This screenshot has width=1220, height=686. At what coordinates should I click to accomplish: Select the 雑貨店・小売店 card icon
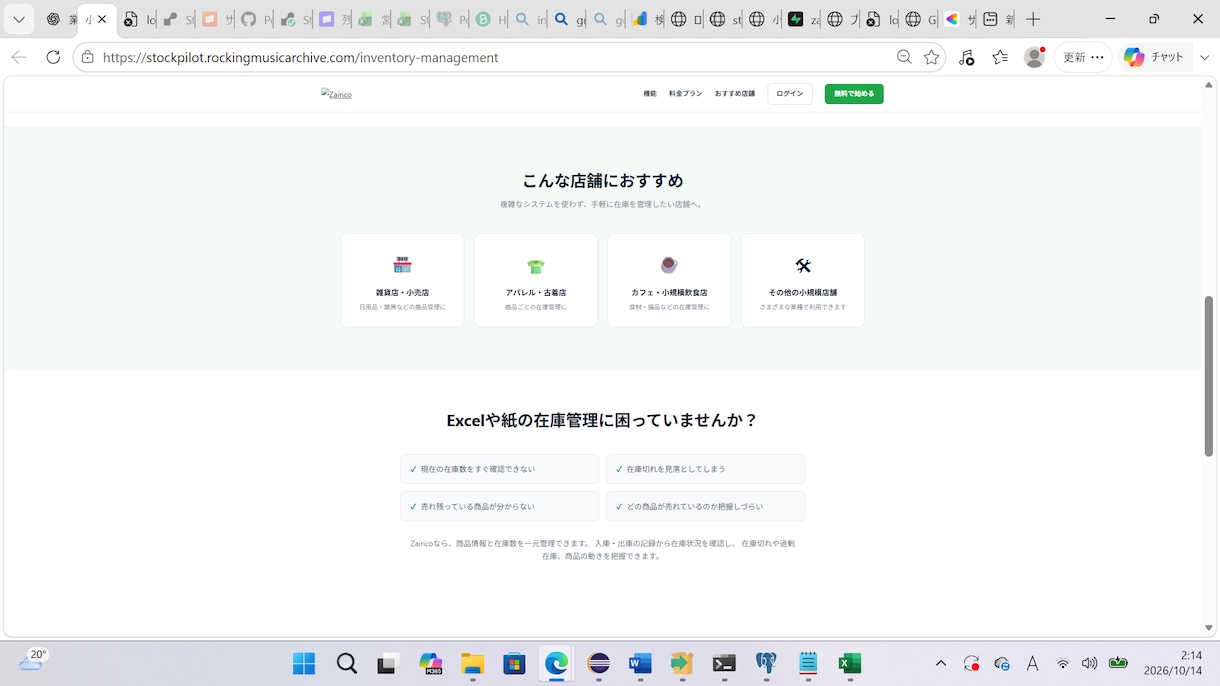pos(402,265)
